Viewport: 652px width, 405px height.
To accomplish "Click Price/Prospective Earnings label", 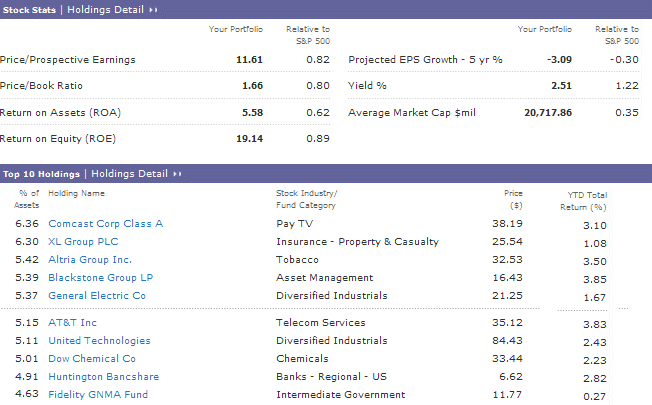I will (x=68, y=60).
